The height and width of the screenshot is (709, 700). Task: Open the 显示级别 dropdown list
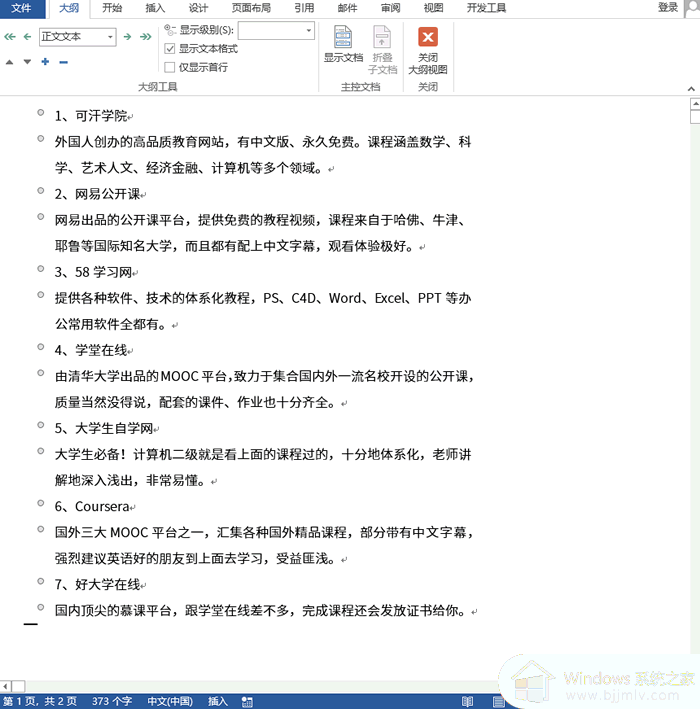308,30
